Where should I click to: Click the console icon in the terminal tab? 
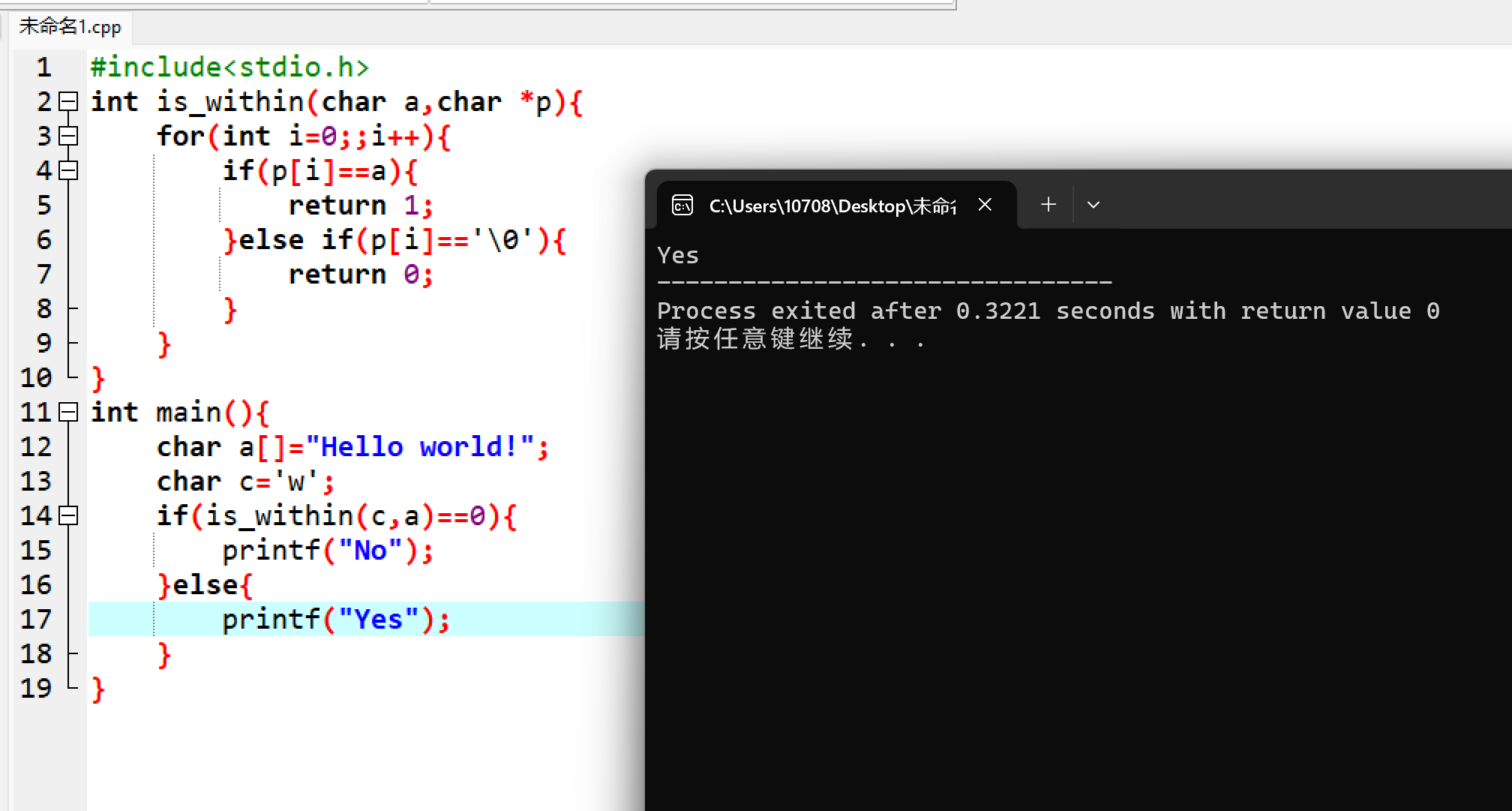[x=682, y=205]
